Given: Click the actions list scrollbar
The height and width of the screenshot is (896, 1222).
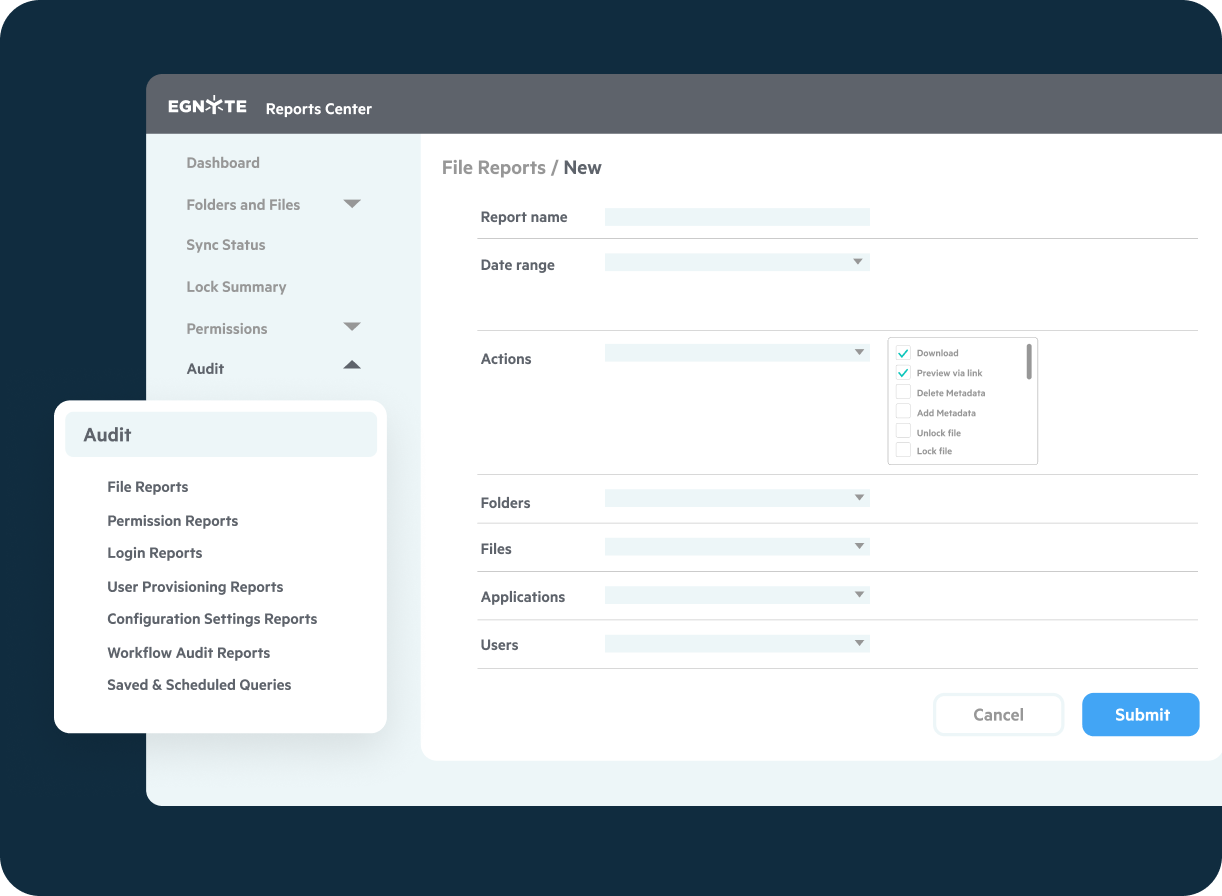Looking at the screenshot, I should [x=1029, y=362].
